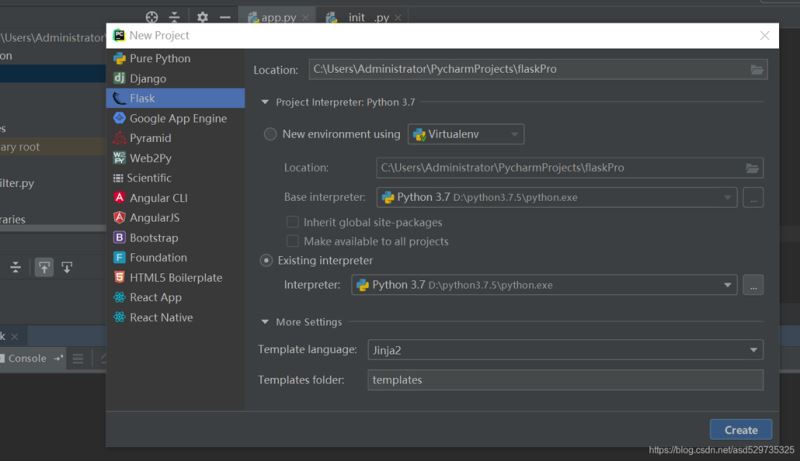Open Template language Jinja2 dropdown
800x461 pixels.
[x=565, y=350]
